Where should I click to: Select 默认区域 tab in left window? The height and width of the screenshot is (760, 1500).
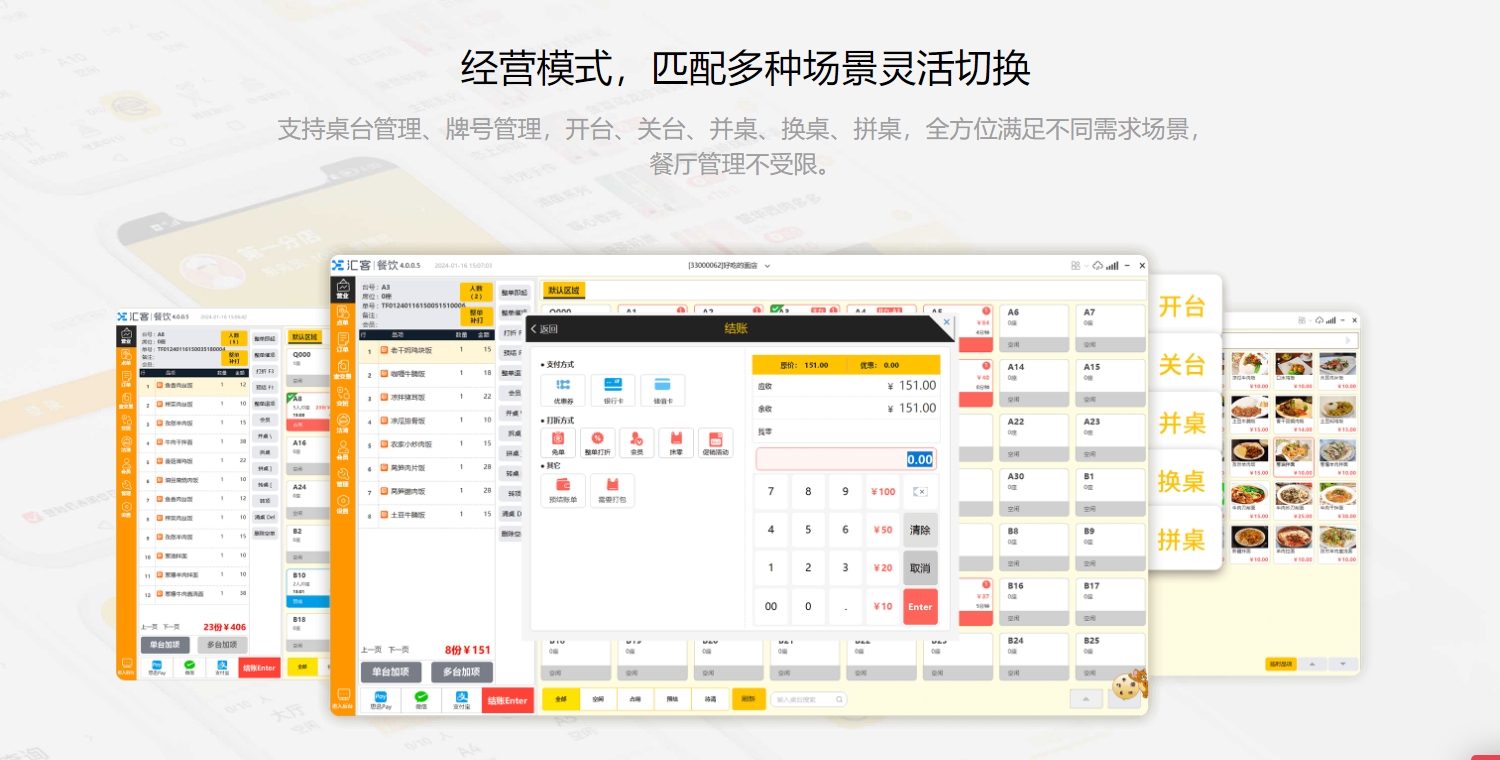tap(303, 337)
